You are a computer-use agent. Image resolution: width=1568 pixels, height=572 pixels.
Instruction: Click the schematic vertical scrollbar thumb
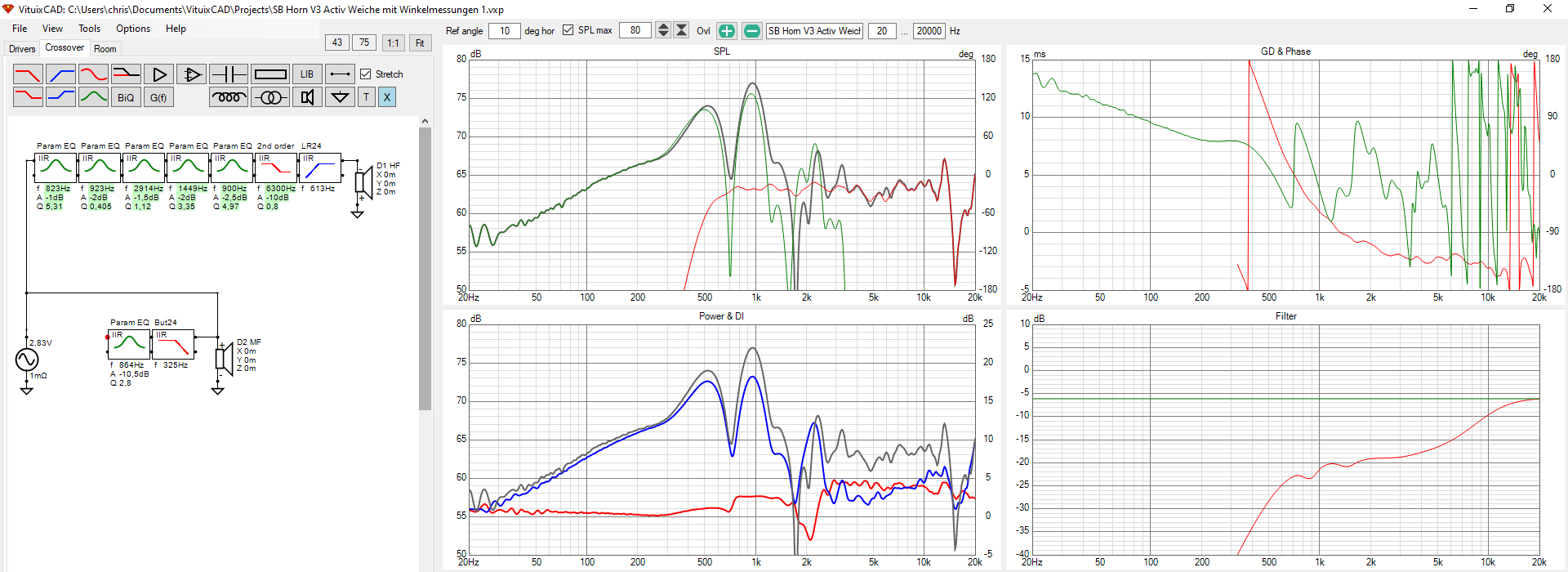(425, 268)
